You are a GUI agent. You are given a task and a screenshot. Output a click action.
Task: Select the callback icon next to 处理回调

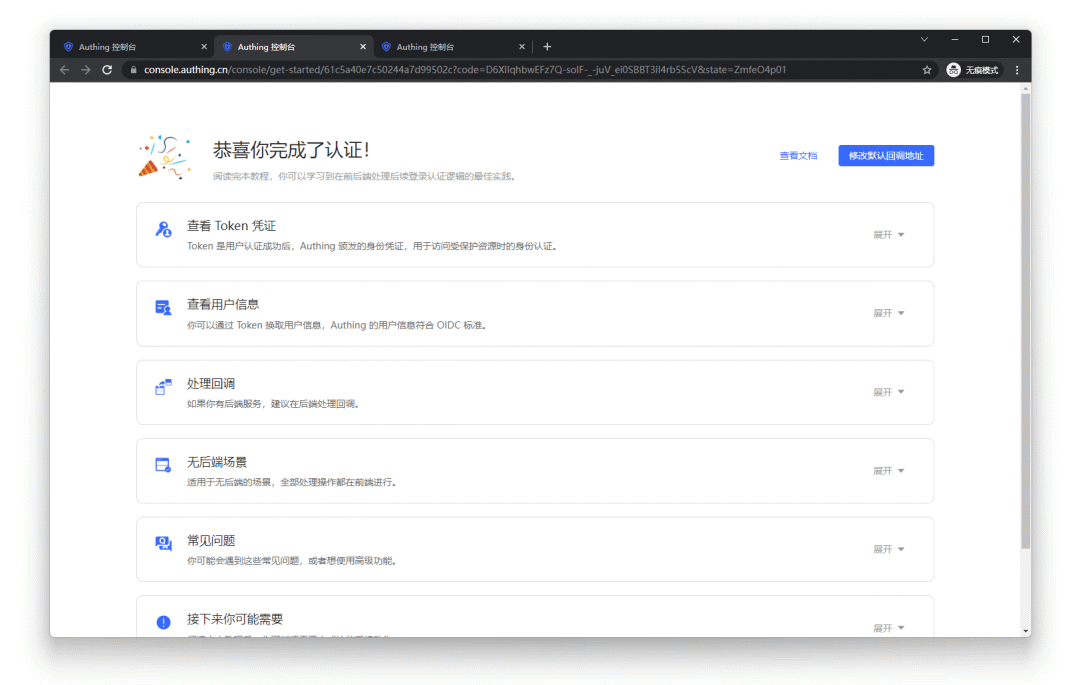click(163, 386)
